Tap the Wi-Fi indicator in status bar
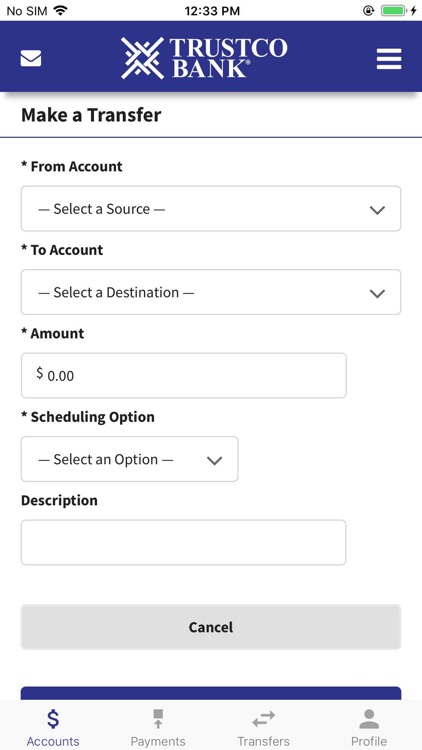 [x=60, y=11]
